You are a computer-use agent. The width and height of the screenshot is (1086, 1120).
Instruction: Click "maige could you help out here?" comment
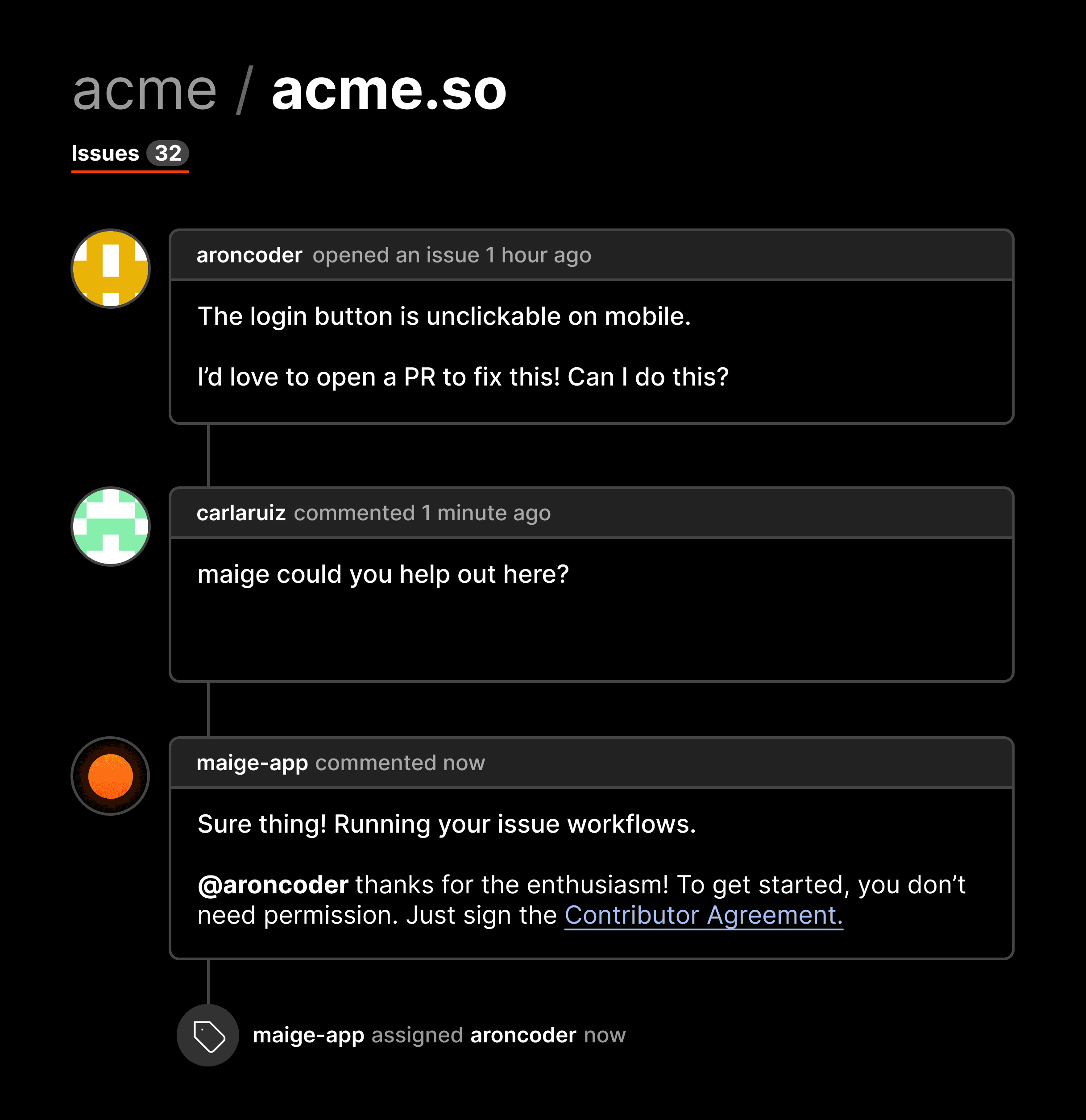click(x=383, y=574)
